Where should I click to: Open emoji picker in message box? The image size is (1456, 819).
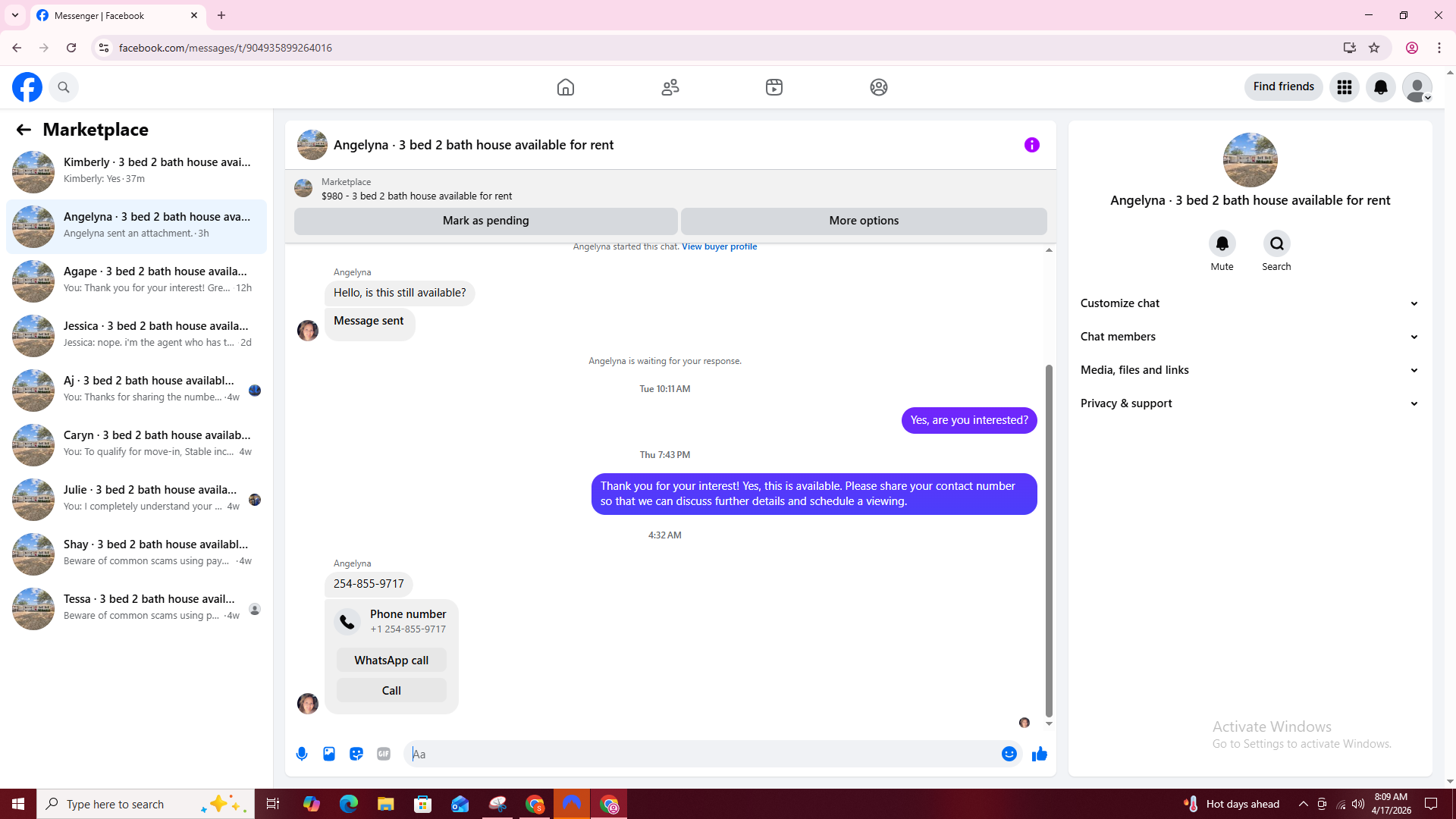point(1009,754)
